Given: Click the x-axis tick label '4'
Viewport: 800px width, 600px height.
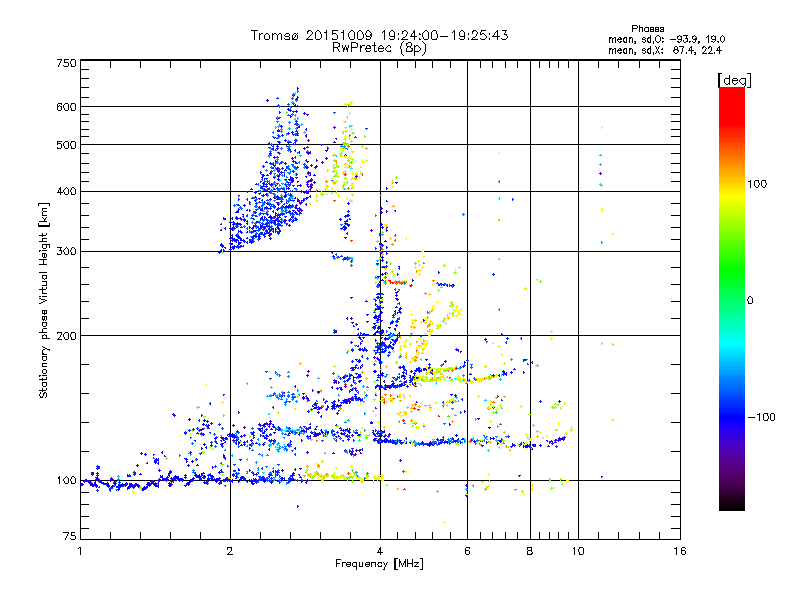Looking at the screenshot, I should (380, 551).
